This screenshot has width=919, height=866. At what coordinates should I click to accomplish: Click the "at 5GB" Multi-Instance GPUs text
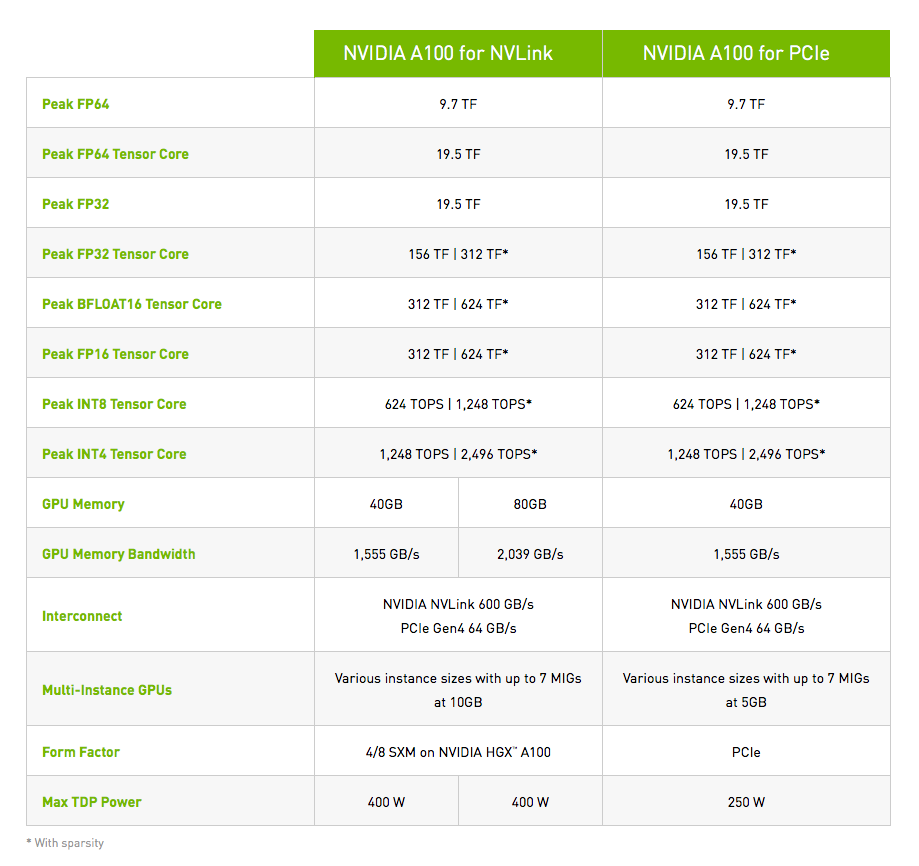[x=746, y=703]
